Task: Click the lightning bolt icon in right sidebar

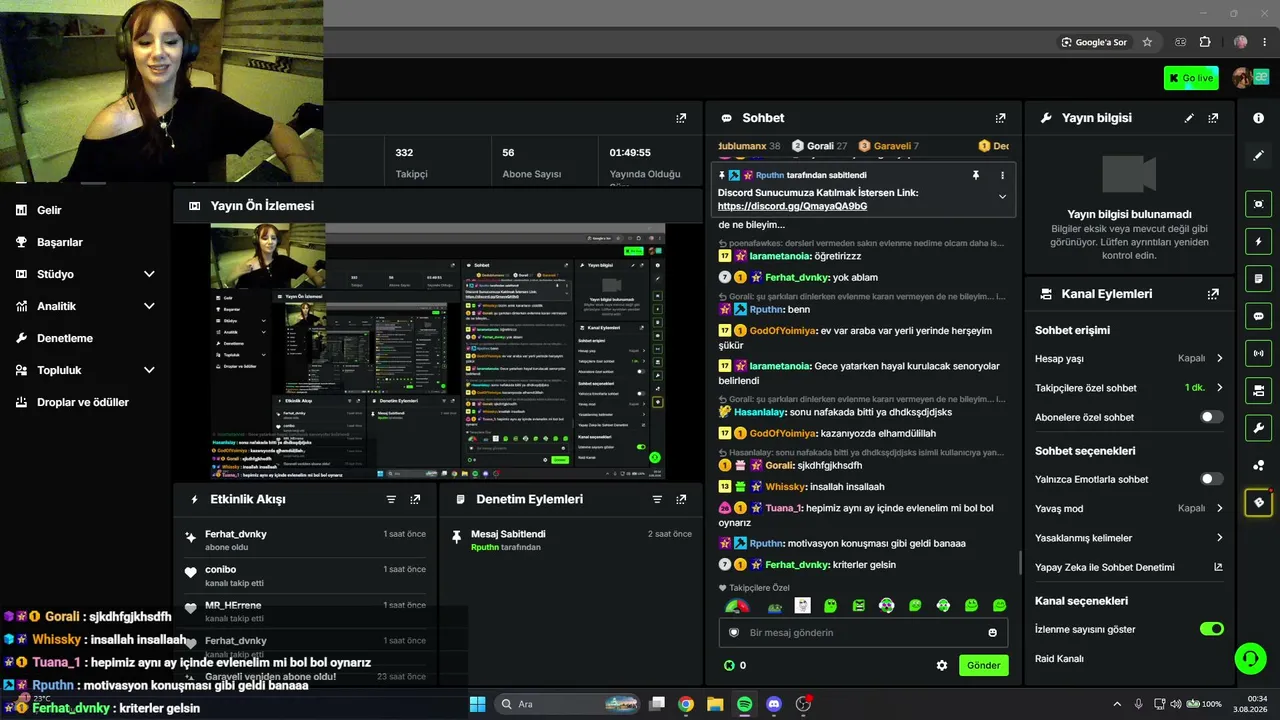Action: 1258,241
